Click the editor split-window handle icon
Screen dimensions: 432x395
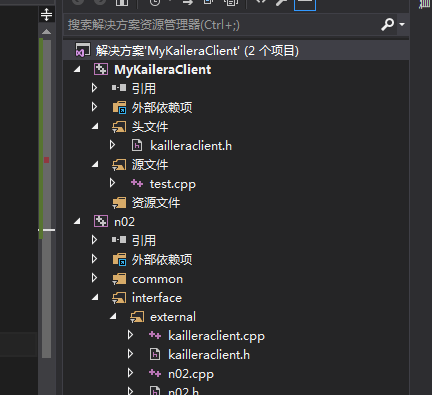46,15
